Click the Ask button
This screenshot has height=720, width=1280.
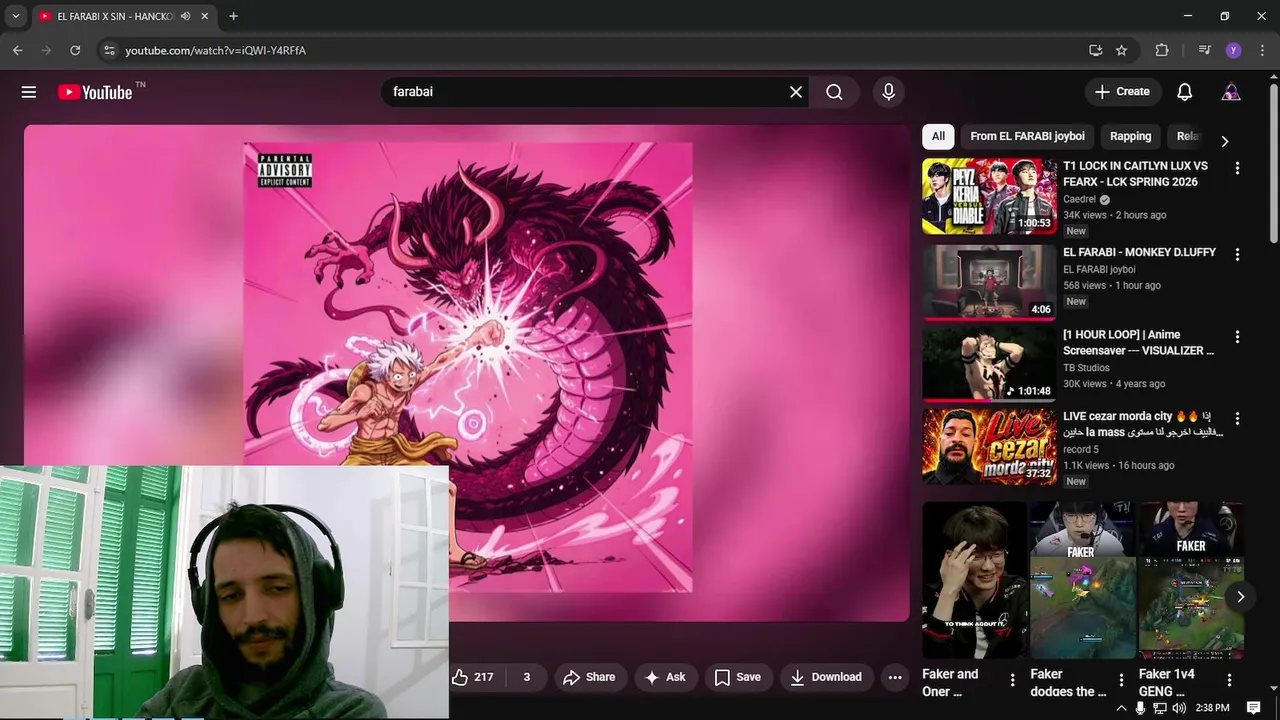pyautogui.click(x=665, y=677)
